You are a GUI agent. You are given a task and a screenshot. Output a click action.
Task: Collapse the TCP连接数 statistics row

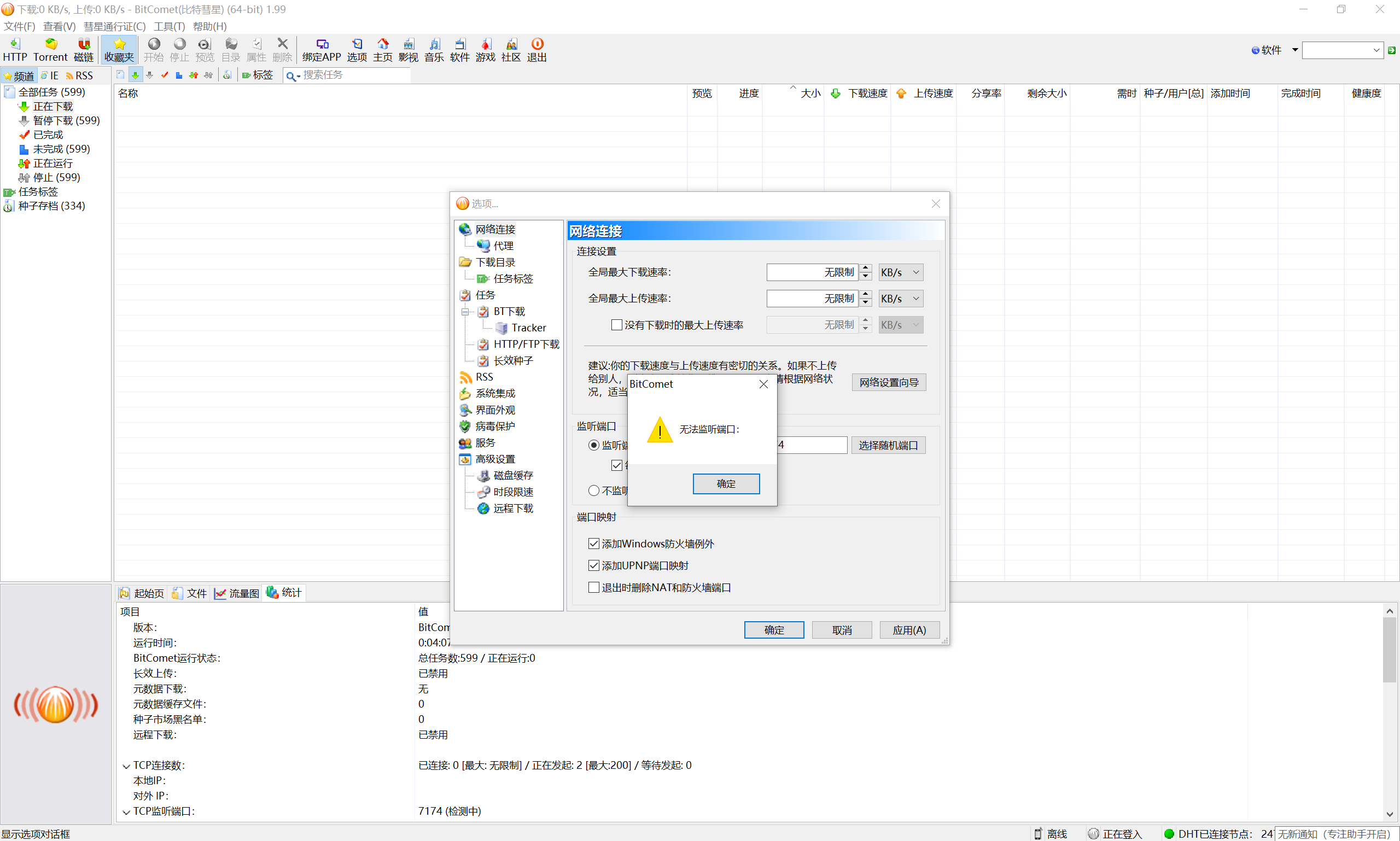coord(126,766)
